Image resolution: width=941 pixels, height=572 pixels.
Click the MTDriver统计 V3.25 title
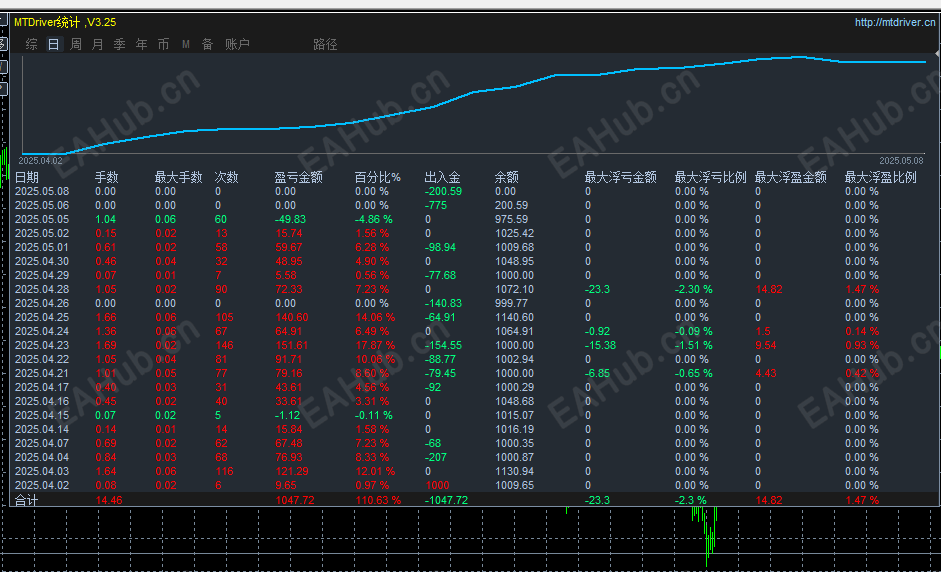pyautogui.click(x=65, y=22)
